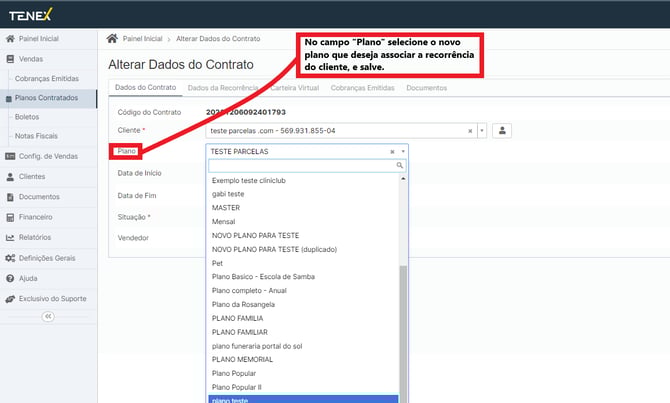Image resolution: width=670 pixels, height=403 pixels.
Task: Click the Painel Inicial home icon in sidebar
Action: point(10,39)
